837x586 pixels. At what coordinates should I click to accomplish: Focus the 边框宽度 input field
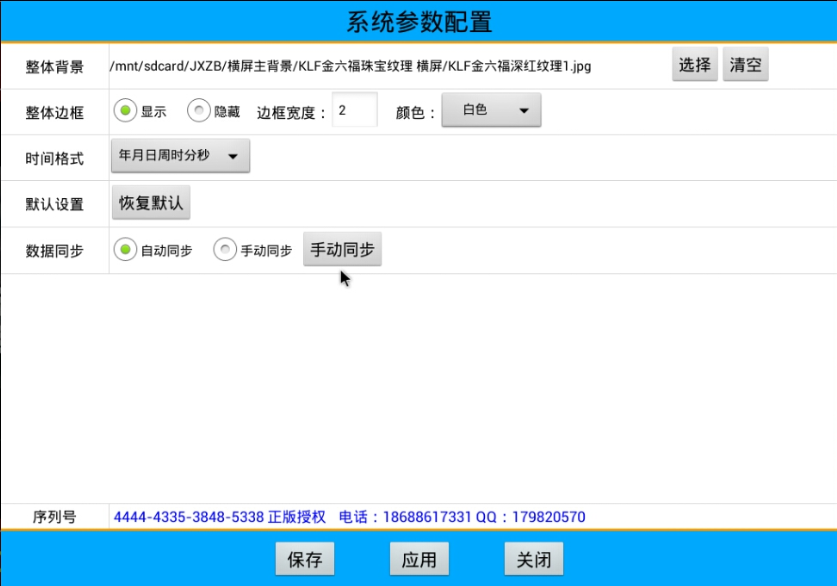[354, 110]
